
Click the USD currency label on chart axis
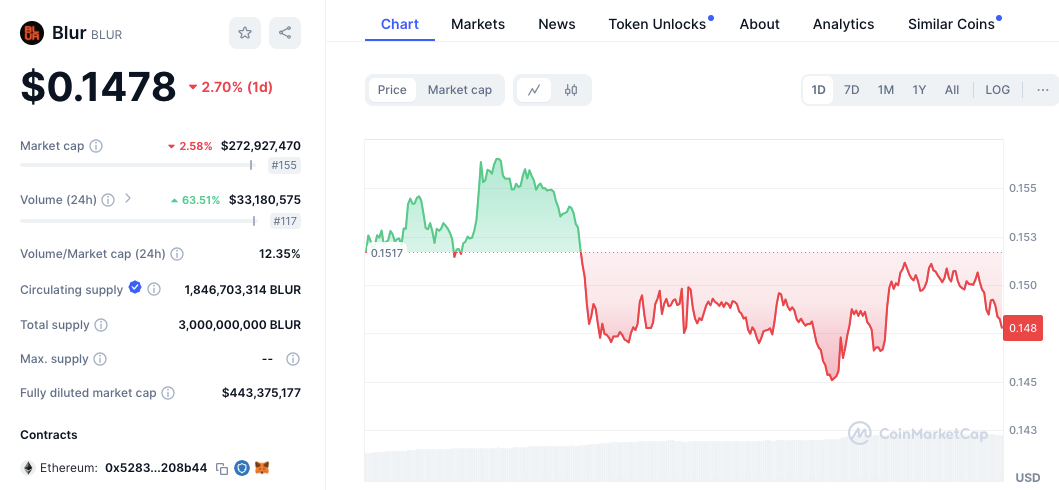point(1028,477)
